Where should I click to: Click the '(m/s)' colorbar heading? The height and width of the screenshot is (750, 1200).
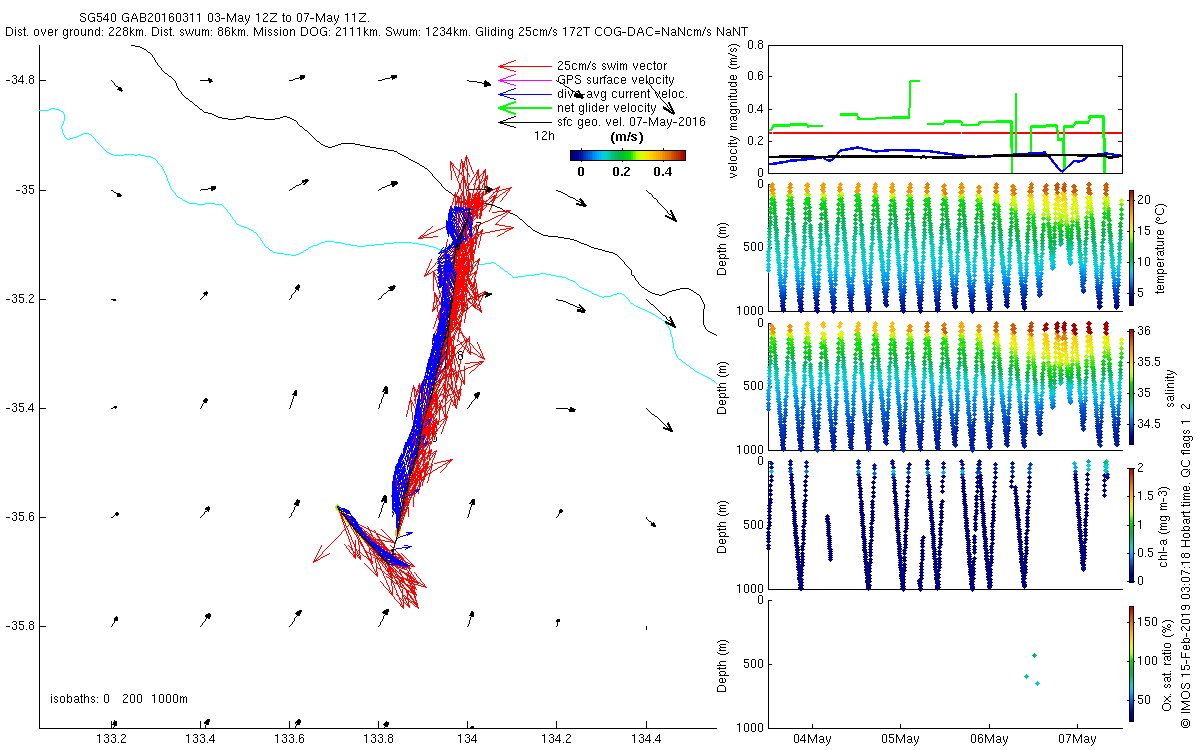626,137
